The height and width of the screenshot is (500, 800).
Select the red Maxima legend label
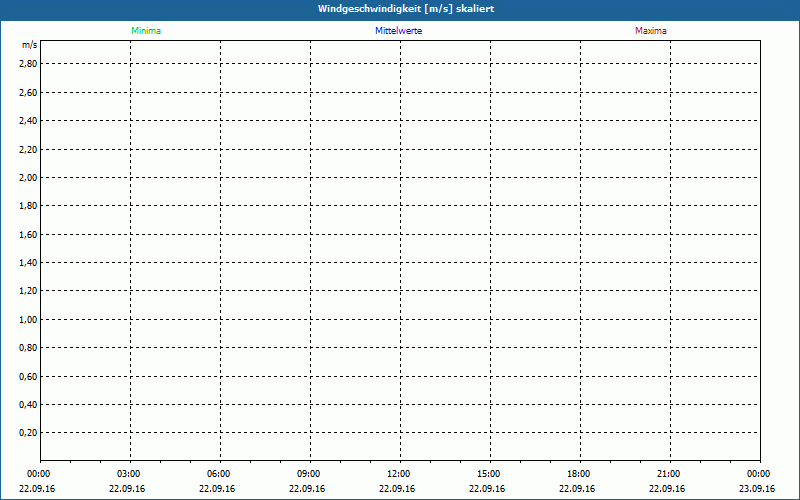(x=651, y=31)
